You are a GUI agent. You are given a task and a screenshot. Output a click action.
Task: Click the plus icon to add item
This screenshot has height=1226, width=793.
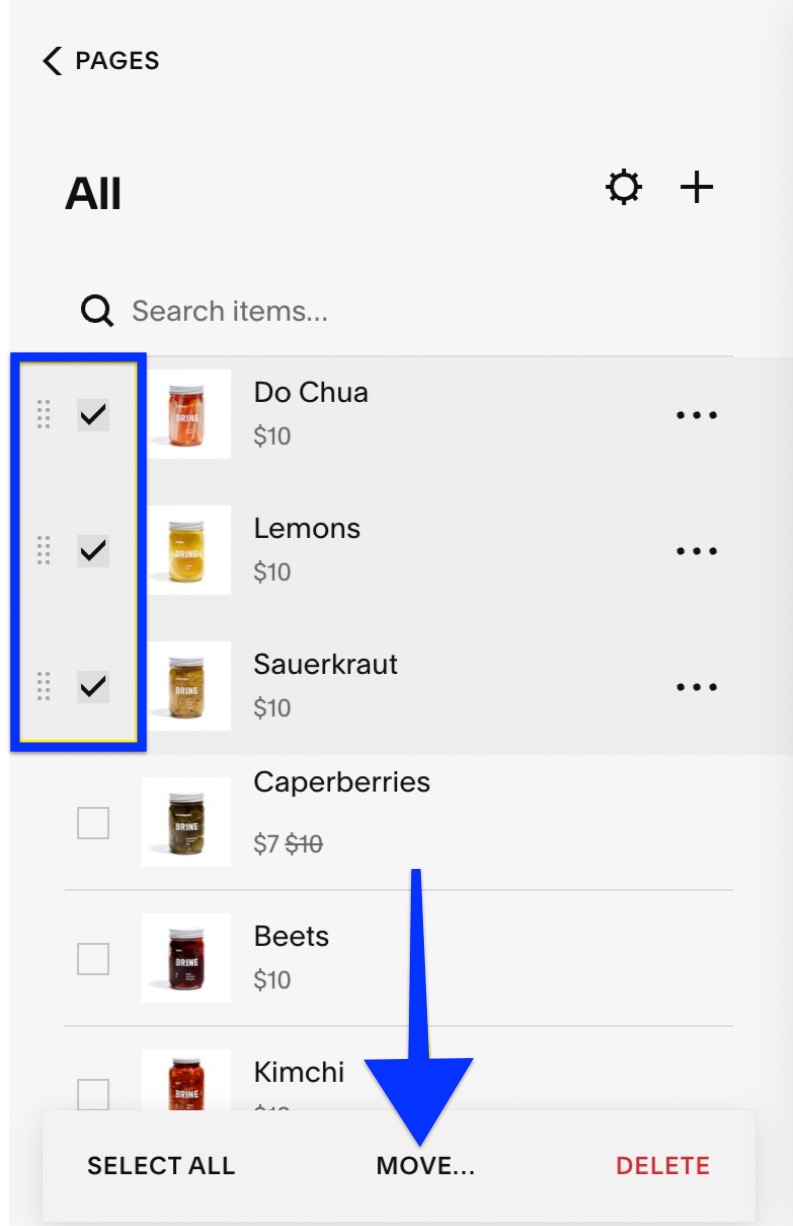coord(696,188)
